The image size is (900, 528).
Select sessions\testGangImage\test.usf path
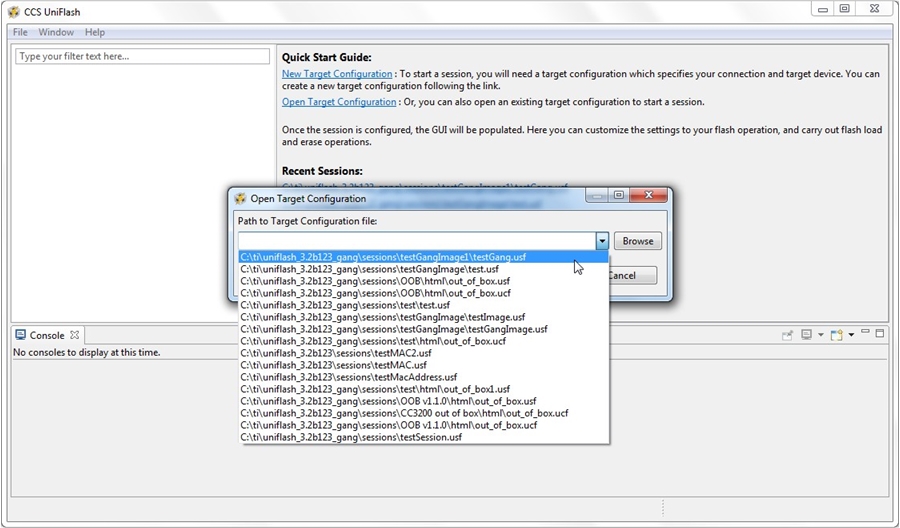423,269
